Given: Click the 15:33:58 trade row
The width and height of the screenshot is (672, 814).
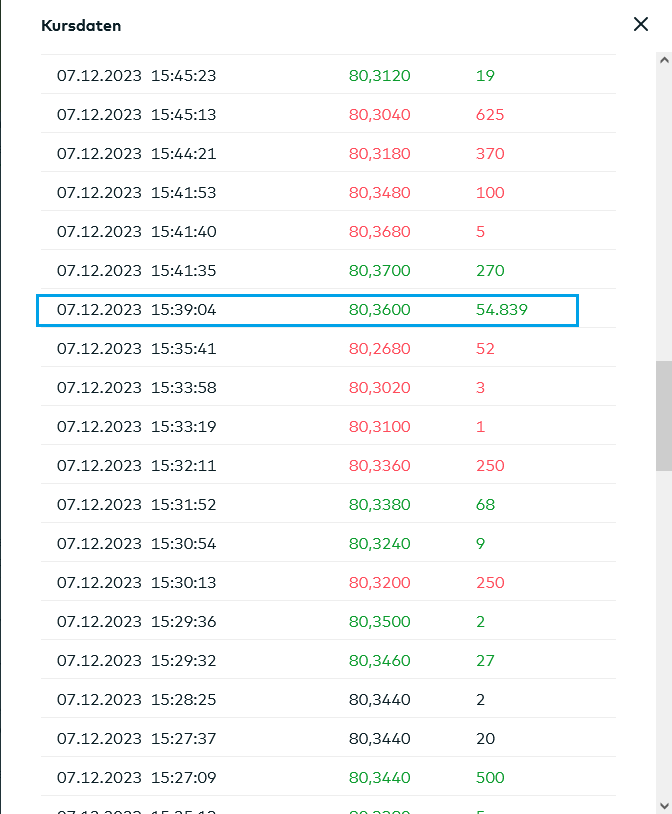Looking at the screenshot, I should [307, 387].
